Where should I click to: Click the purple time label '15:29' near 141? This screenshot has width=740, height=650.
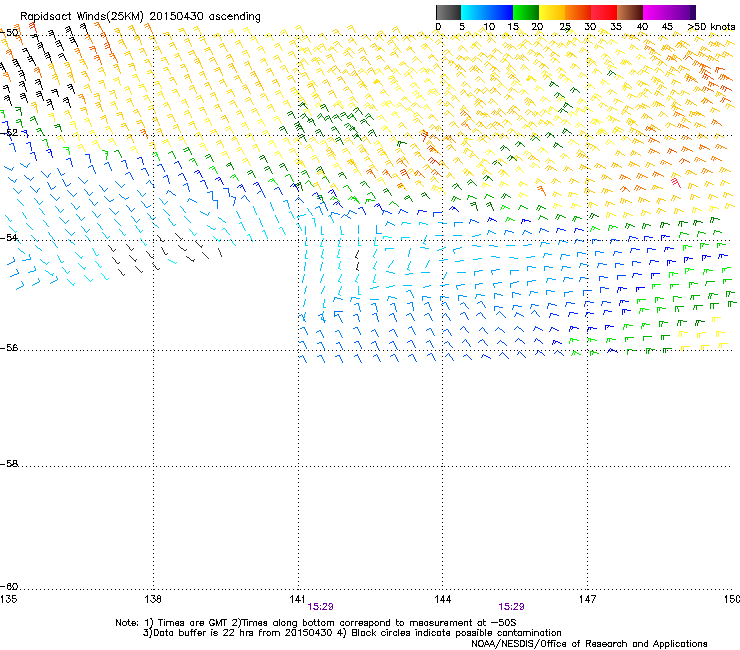[320, 607]
